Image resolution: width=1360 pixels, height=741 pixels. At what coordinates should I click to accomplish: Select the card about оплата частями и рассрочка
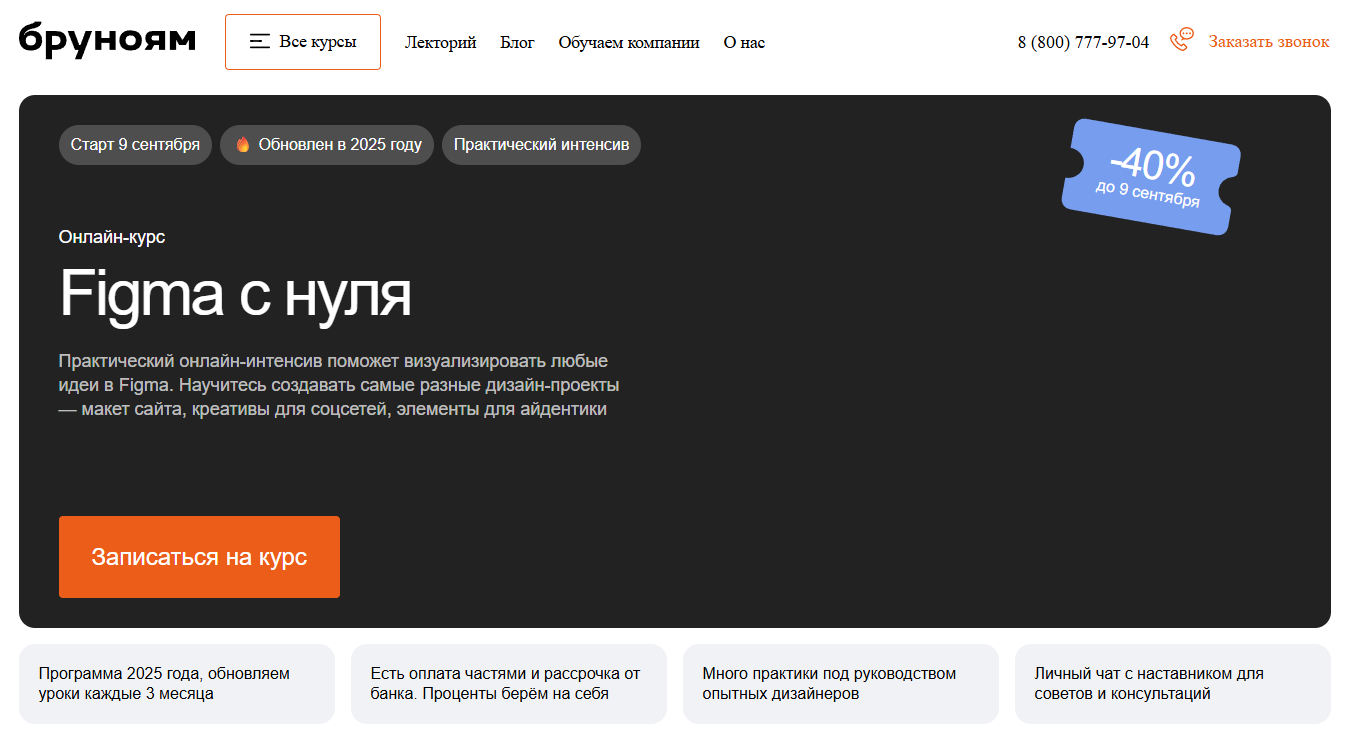[x=508, y=684]
